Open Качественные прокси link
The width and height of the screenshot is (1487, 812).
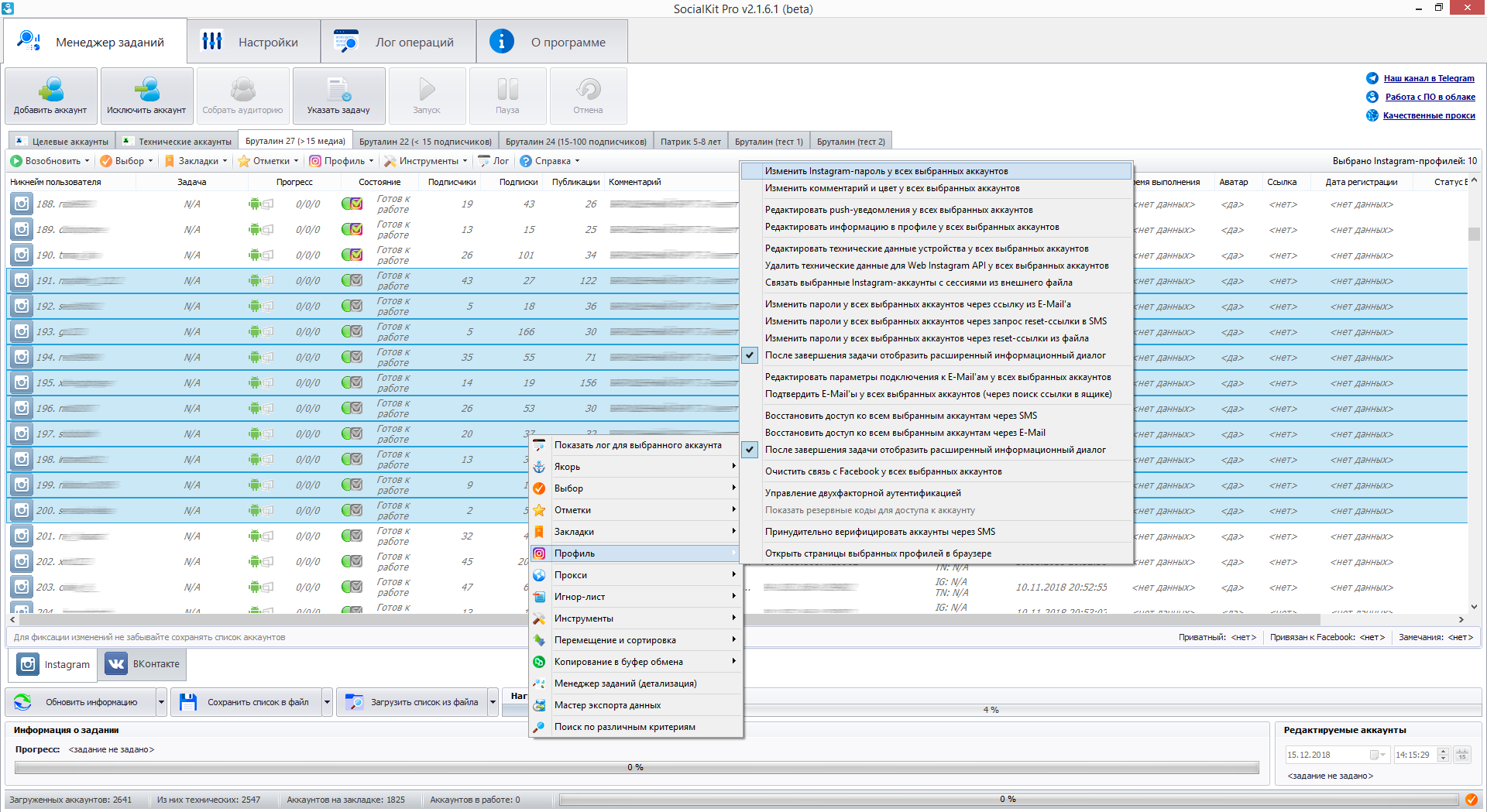click(1429, 115)
